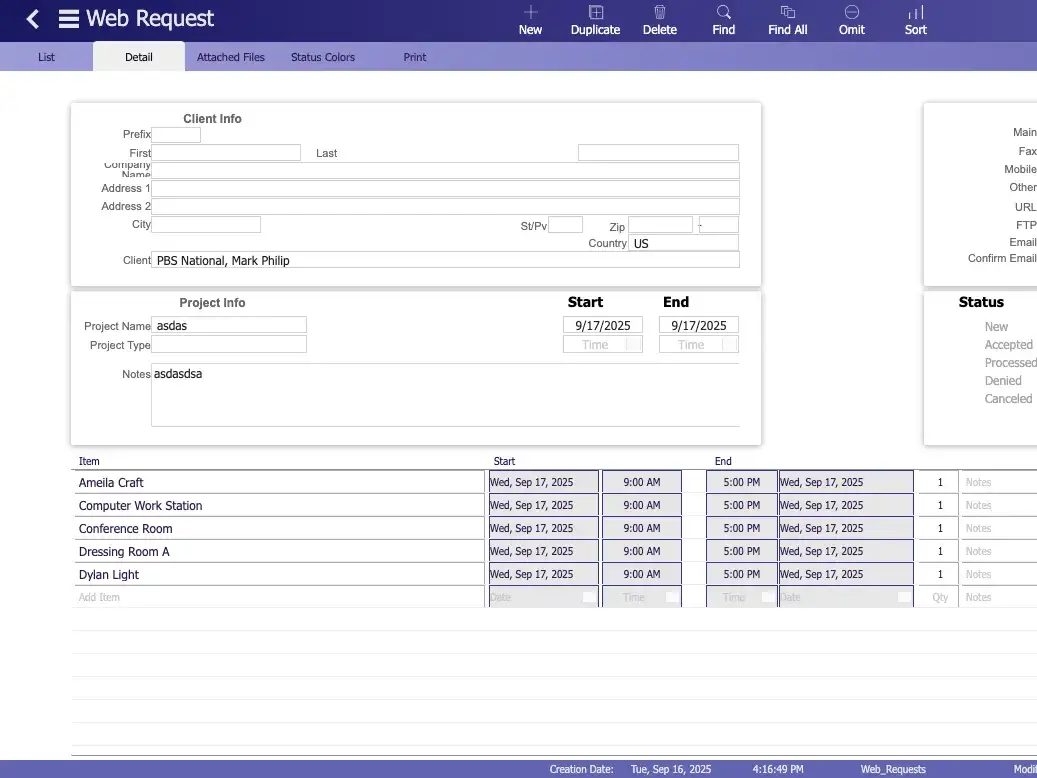Change 9:00 AM start for Conference Room
This screenshot has width=1037, height=778.
pyautogui.click(x=642, y=528)
